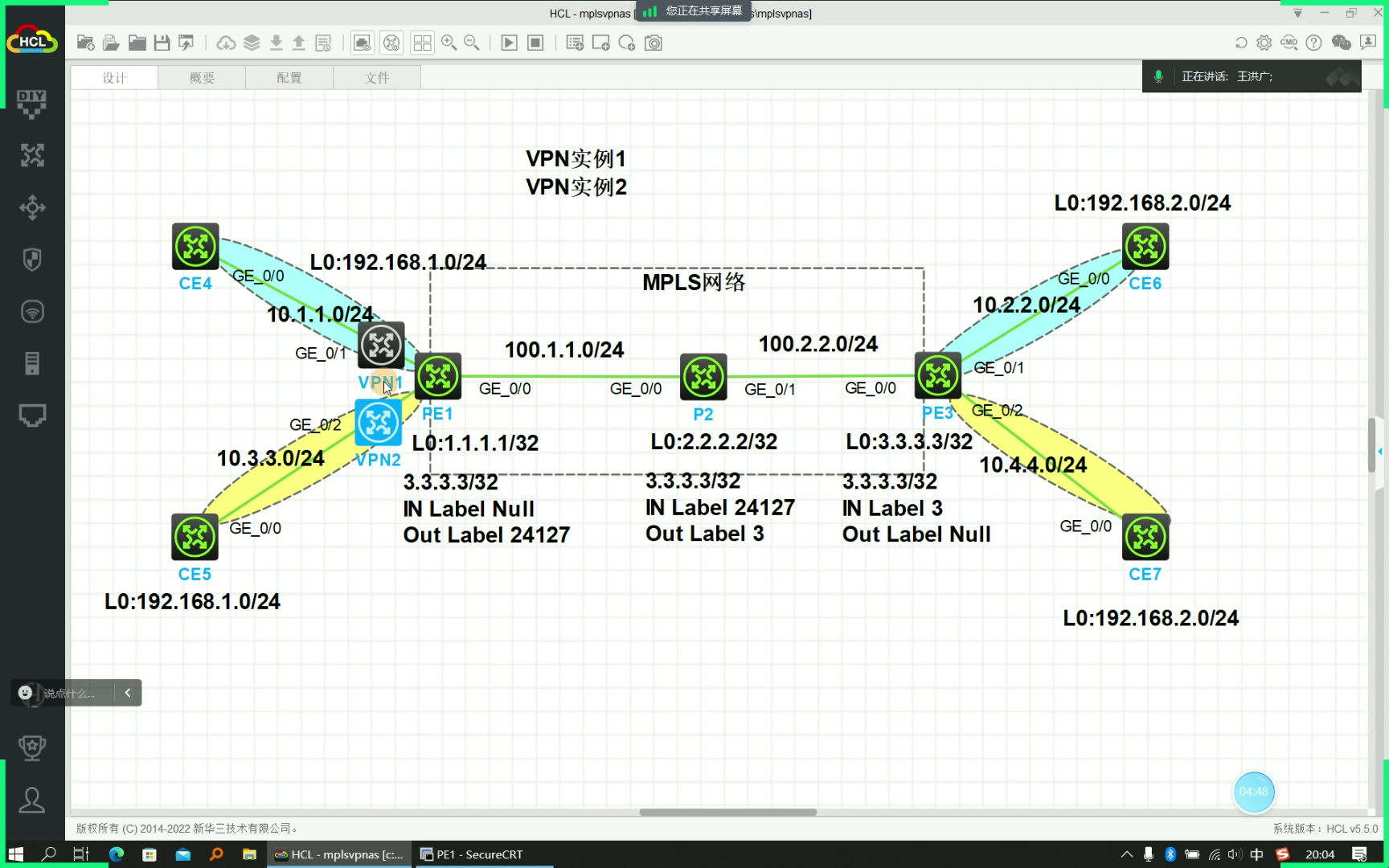The height and width of the screenshot is (868, 1389).
Task: Click the export project toolbar icon
Action: [x=186, y=43]
